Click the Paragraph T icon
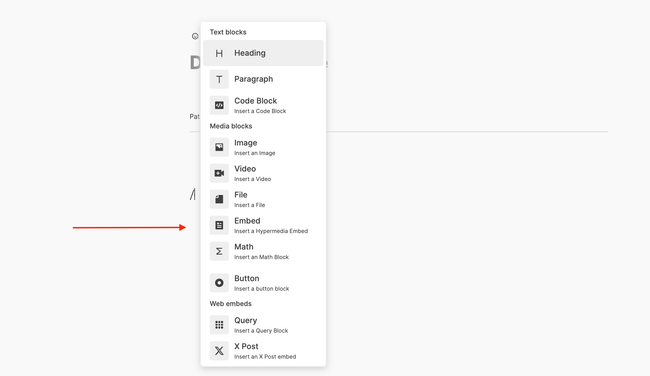 pyautogui.click(x=219, y=79)
